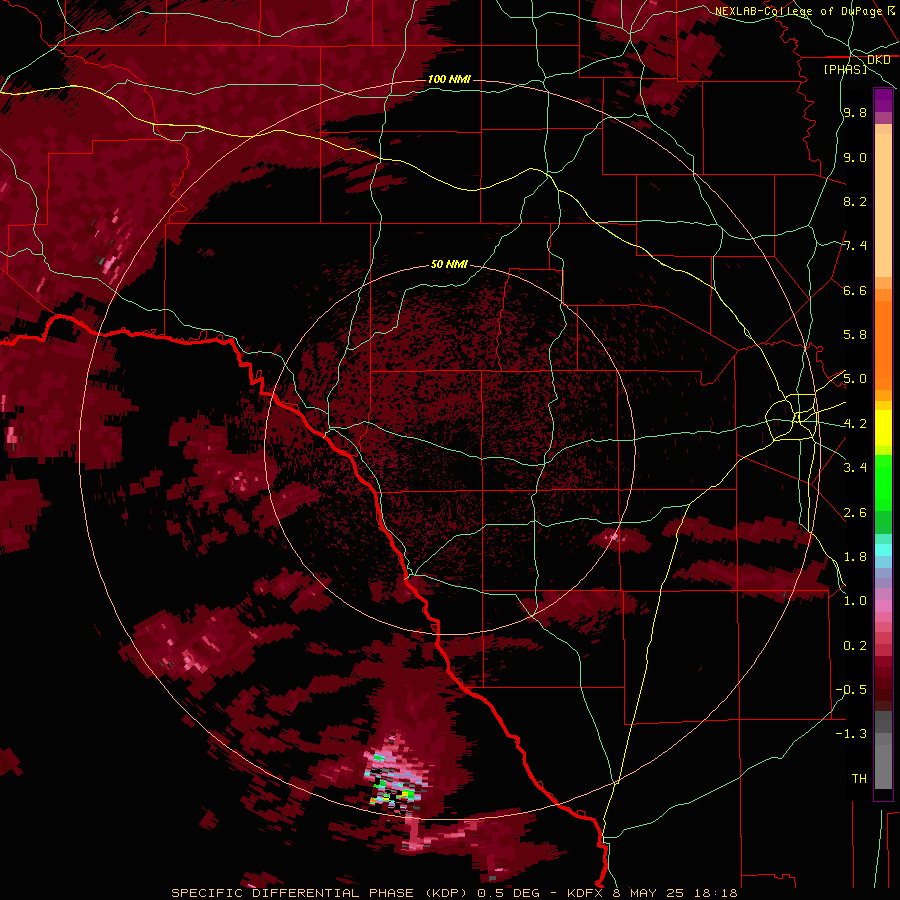Image resolution: width=900 pixels, height=900 pixels.
Task: Click the "9.8" color scale value
Action: [855, 113]
